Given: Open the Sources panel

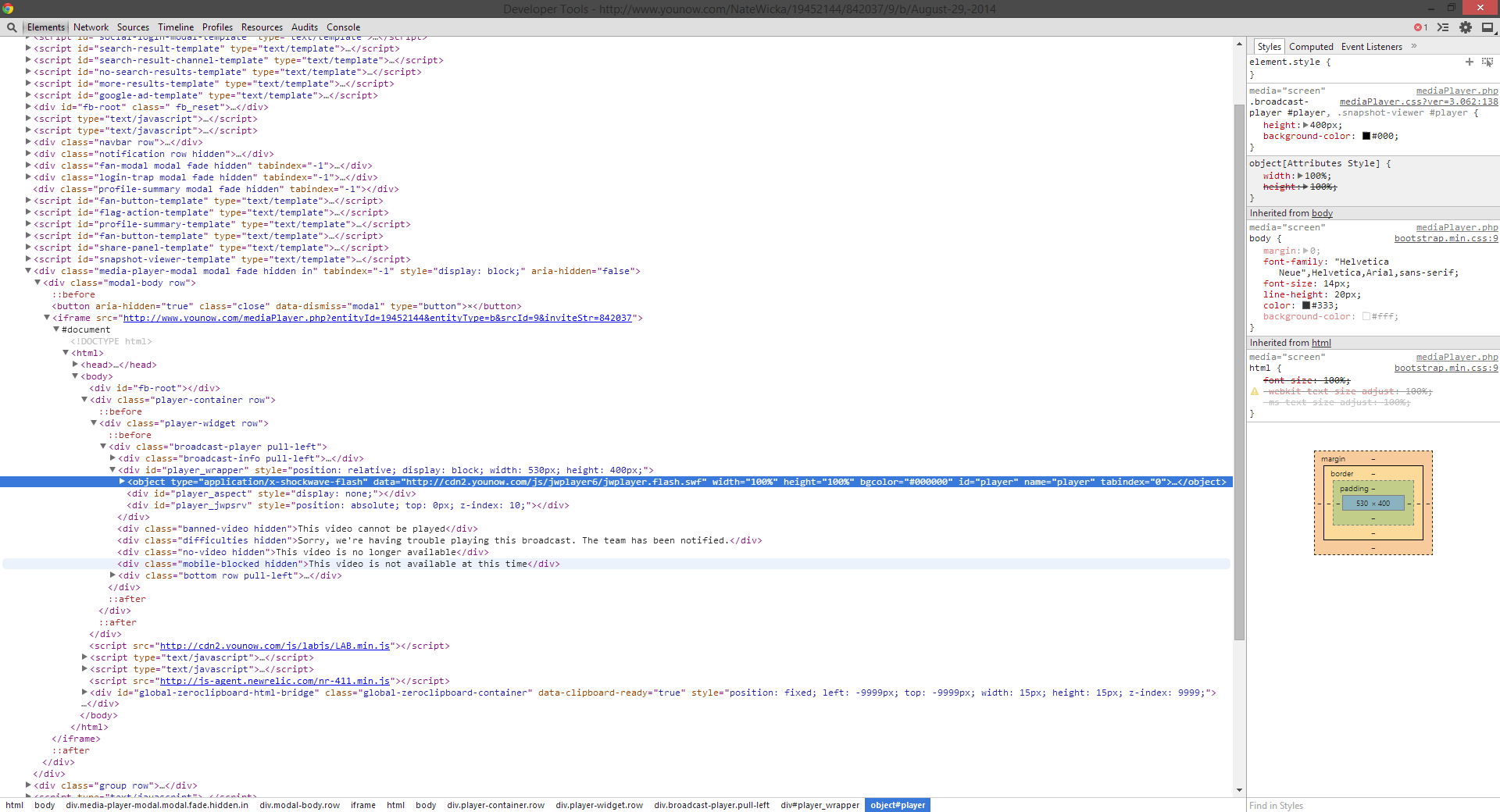Looking at the screenshot, I should 133,27.
